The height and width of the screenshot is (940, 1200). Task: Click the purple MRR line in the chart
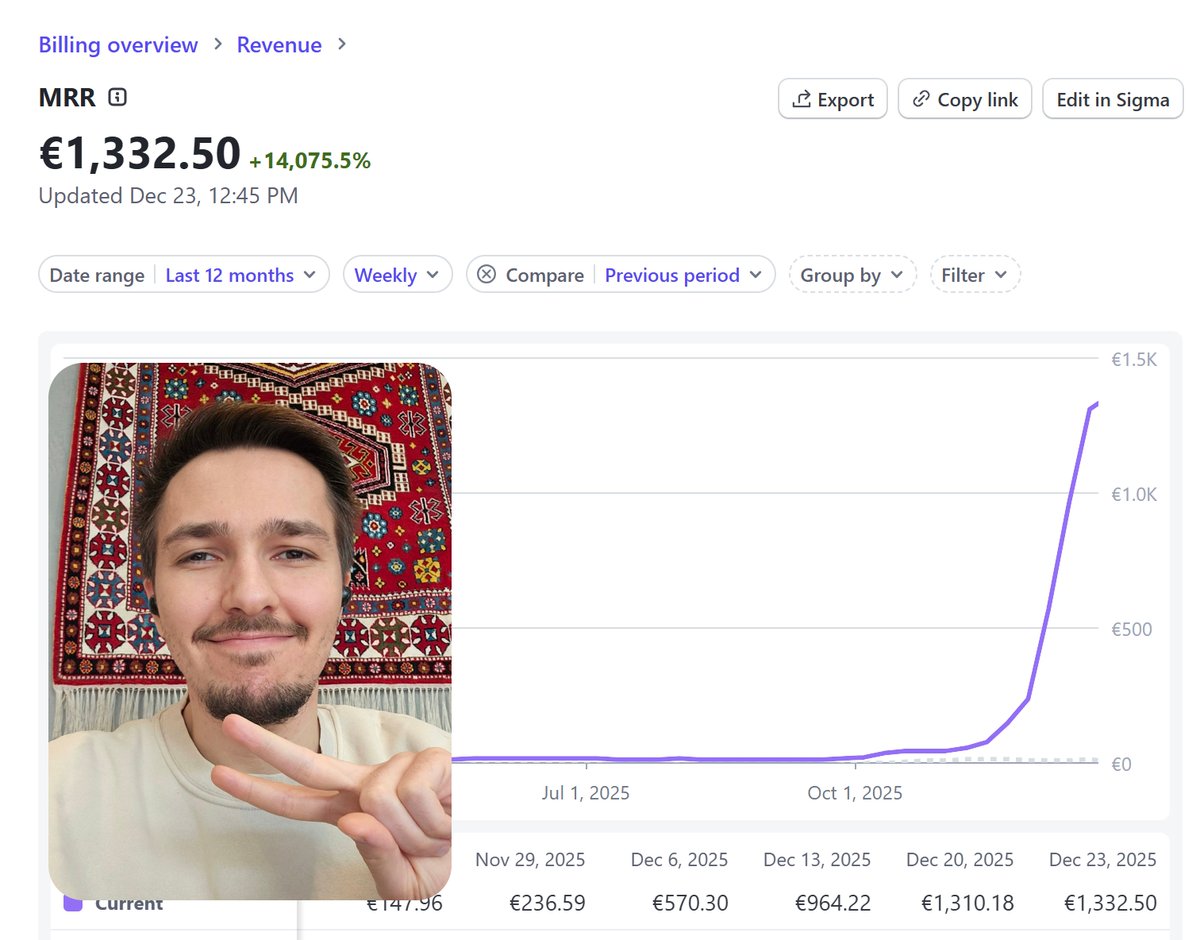[x=1047, y=609]
